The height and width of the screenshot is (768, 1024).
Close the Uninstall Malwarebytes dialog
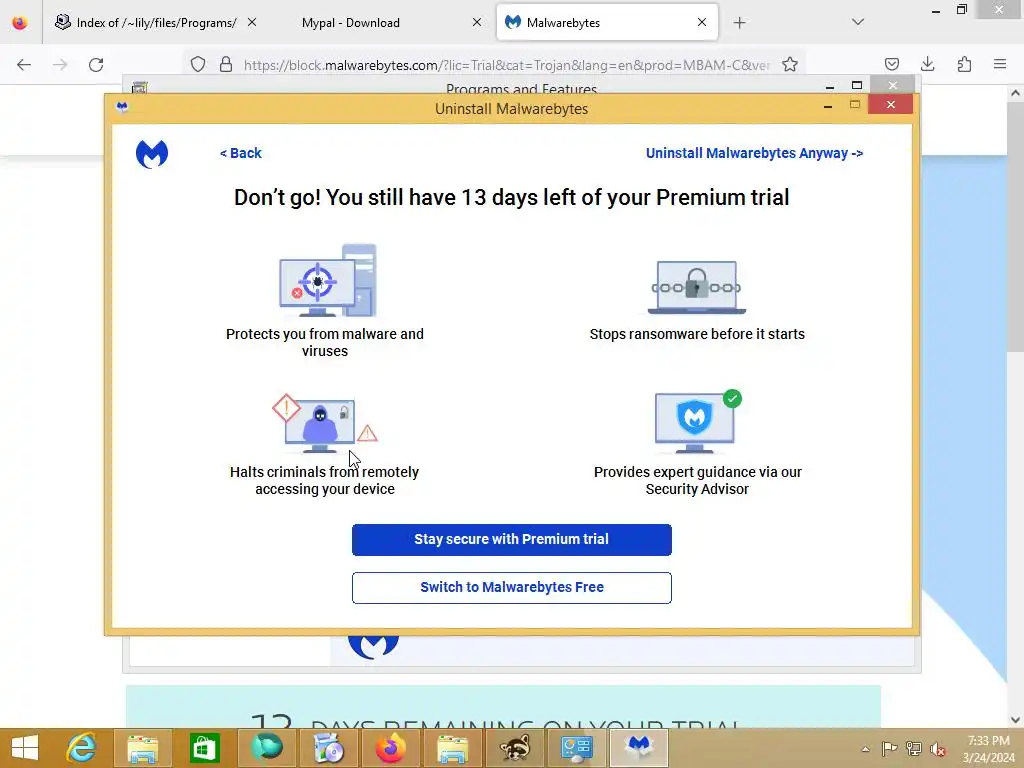pos(890,104)
